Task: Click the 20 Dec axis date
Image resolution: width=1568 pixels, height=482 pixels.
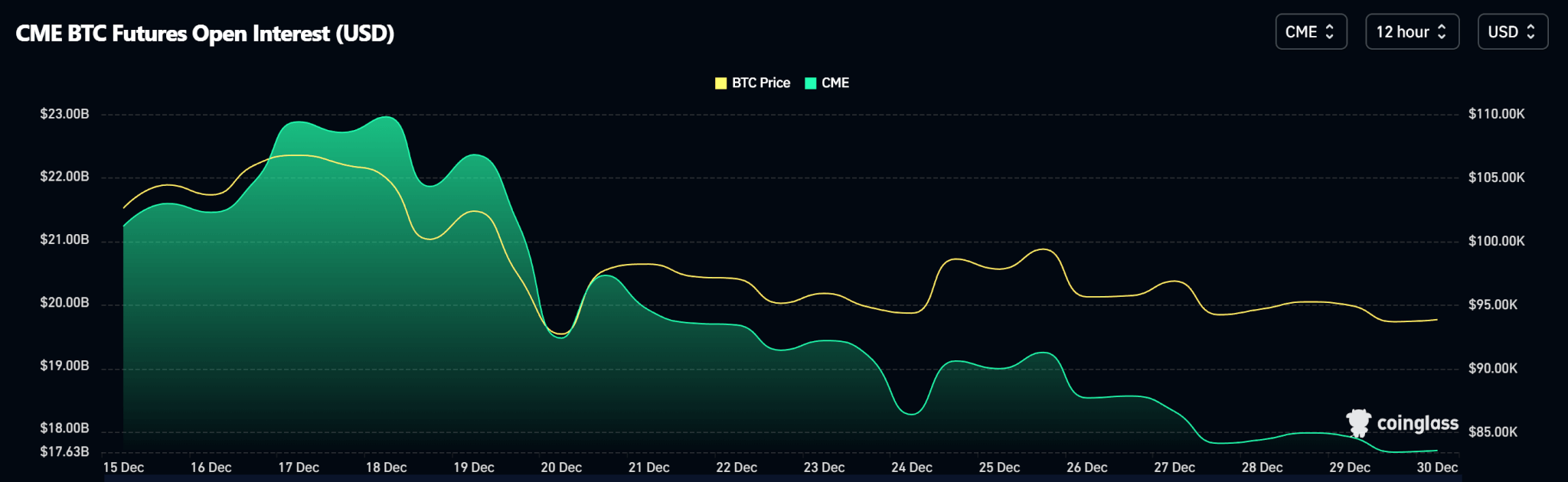Action: click(x=561, y=467)
